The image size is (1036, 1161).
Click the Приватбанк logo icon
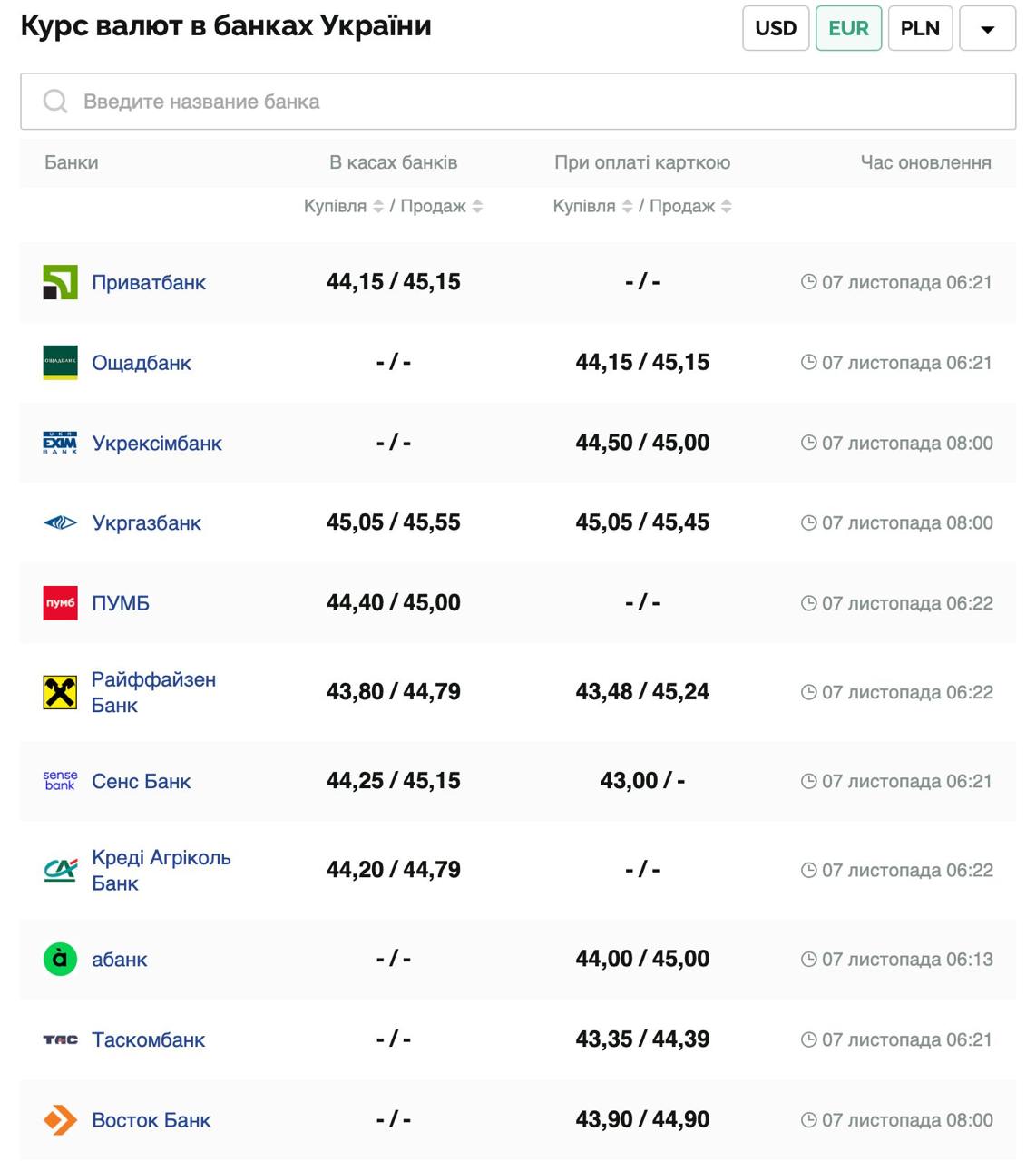point(60,282)
